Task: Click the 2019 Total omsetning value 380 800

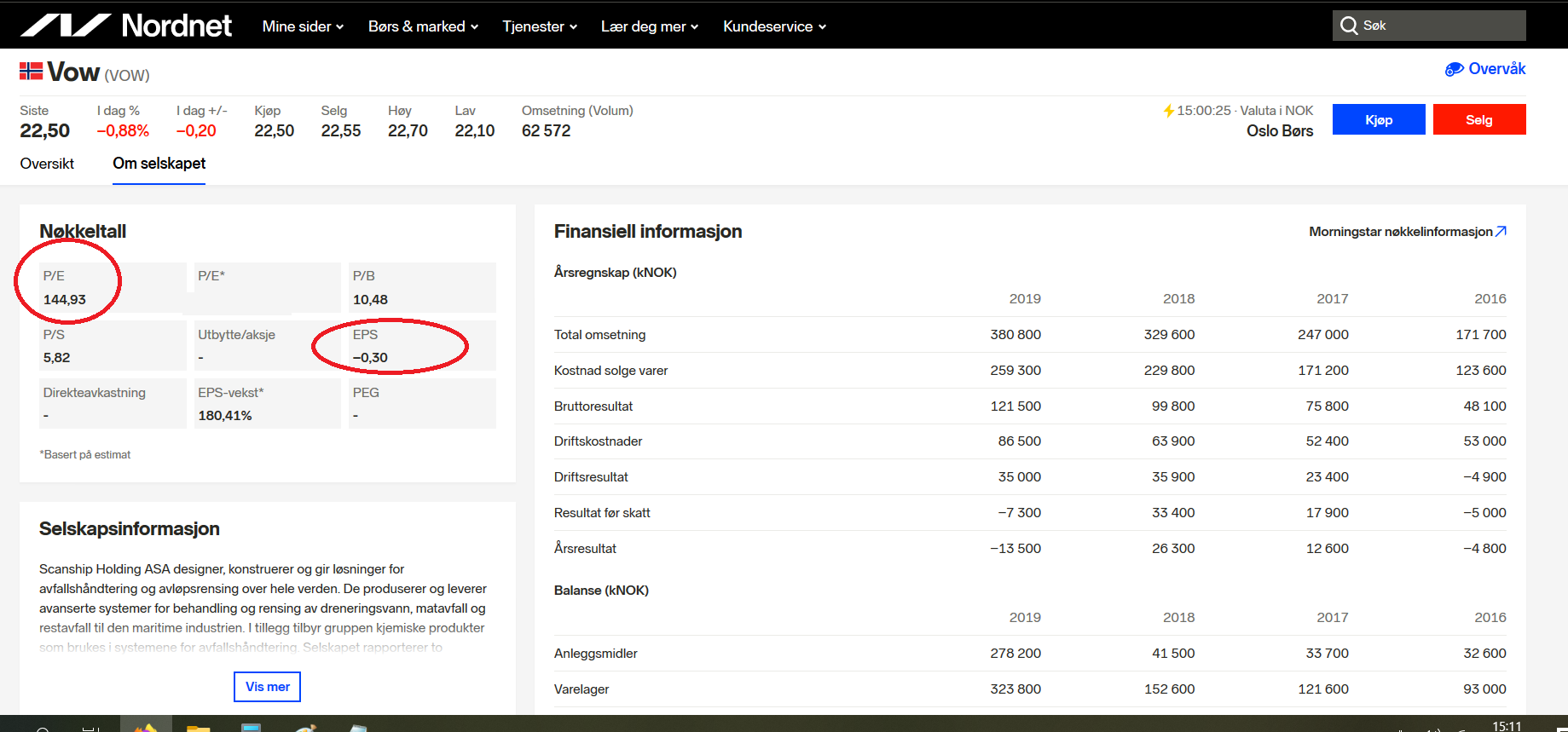Action: coord(1015,335)
